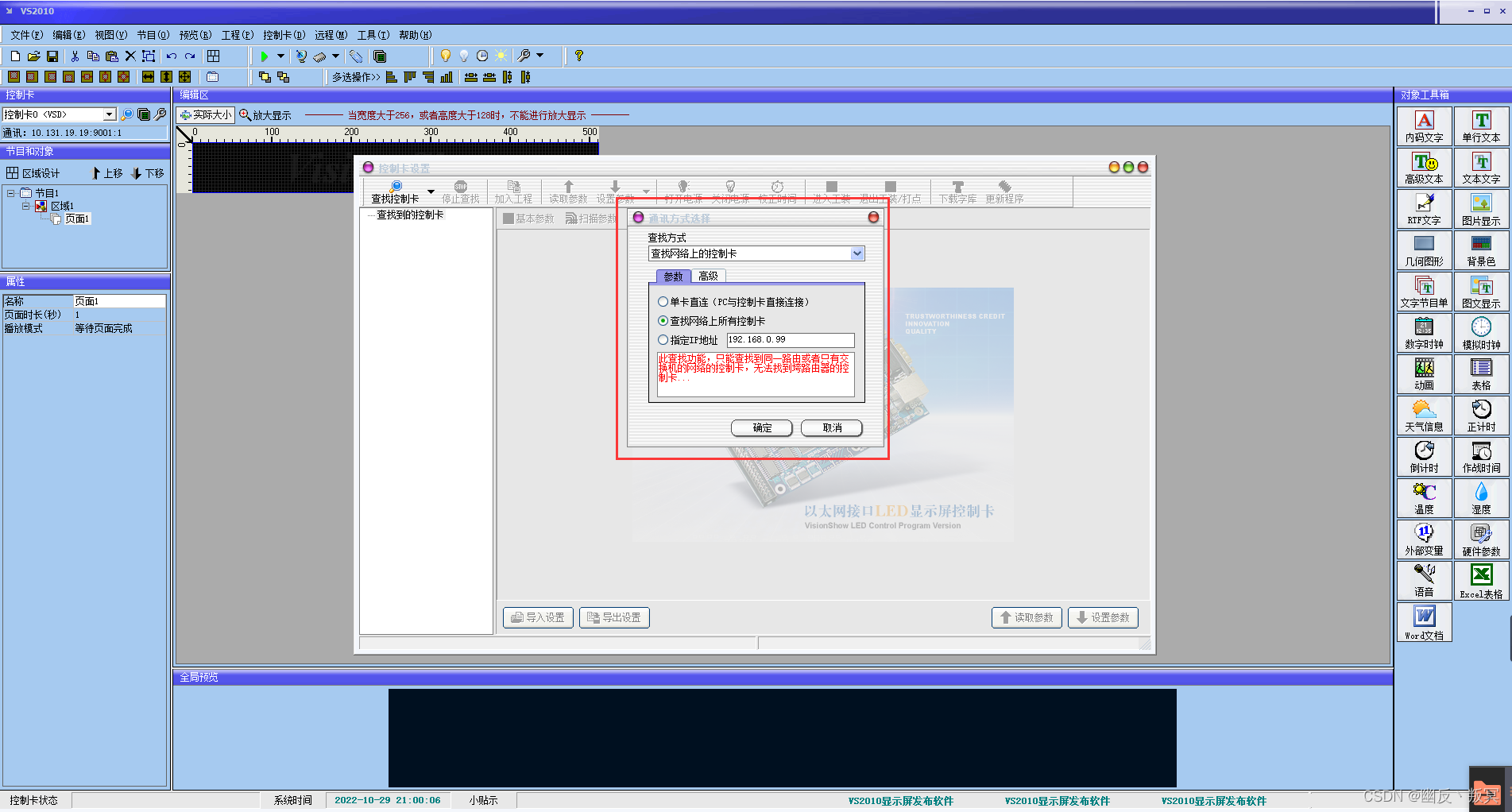Add the 天气信息 weather object
The height and width of the screenshot is (812, 1512).
[1425, 416]
